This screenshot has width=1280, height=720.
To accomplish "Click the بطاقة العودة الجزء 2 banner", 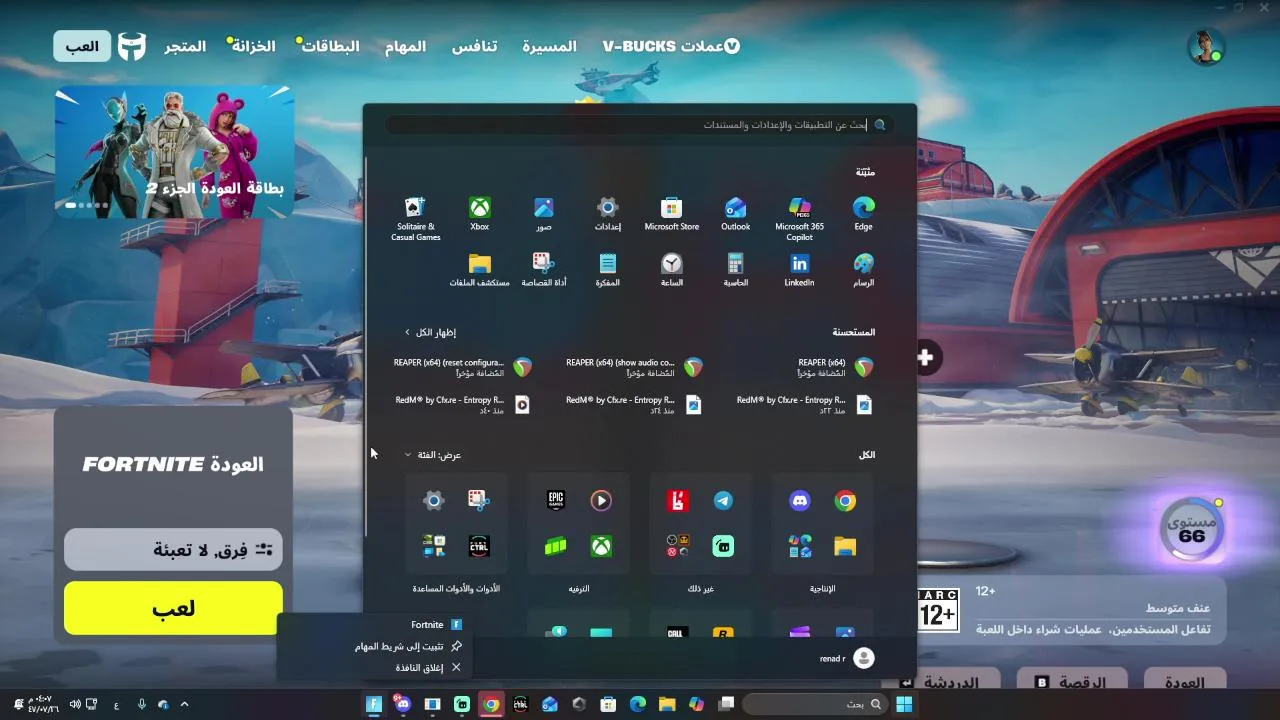I will coord(175,152).
